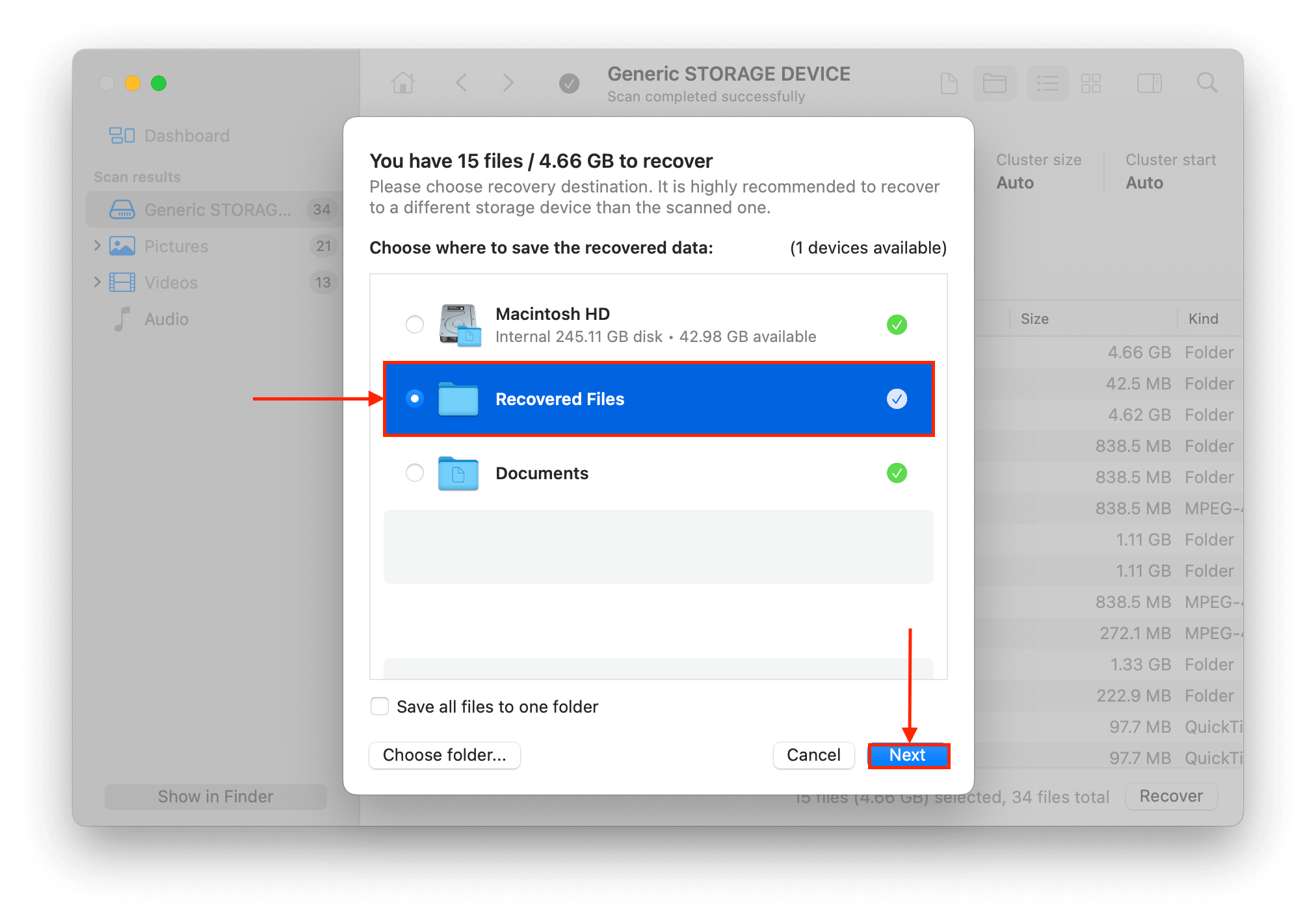Click the green zoom window button
This screenshot has width=1316, height=922.
pyautogui.click(x=159, y=83)
